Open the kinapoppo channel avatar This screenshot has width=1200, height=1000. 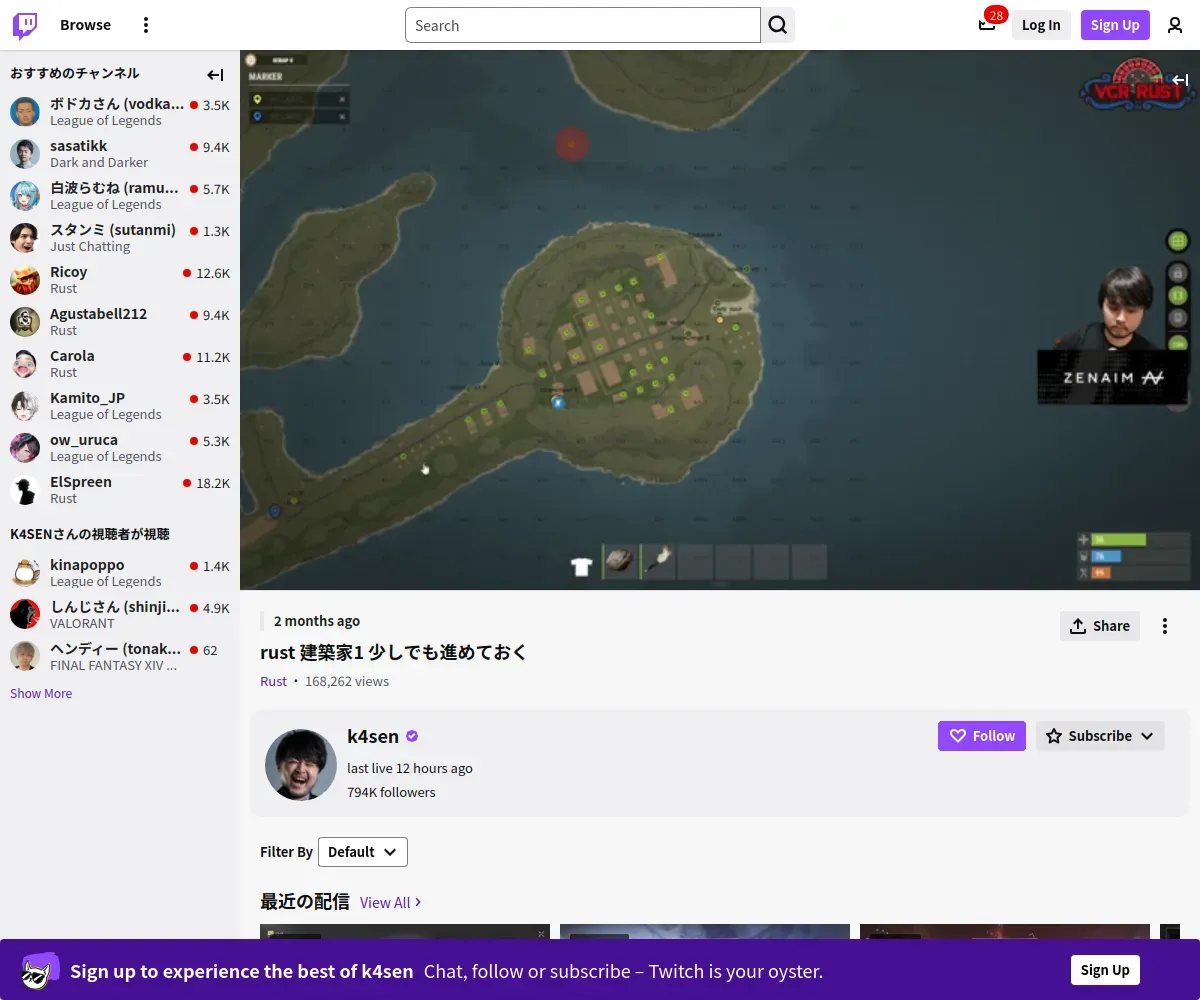tap(25, 573)
